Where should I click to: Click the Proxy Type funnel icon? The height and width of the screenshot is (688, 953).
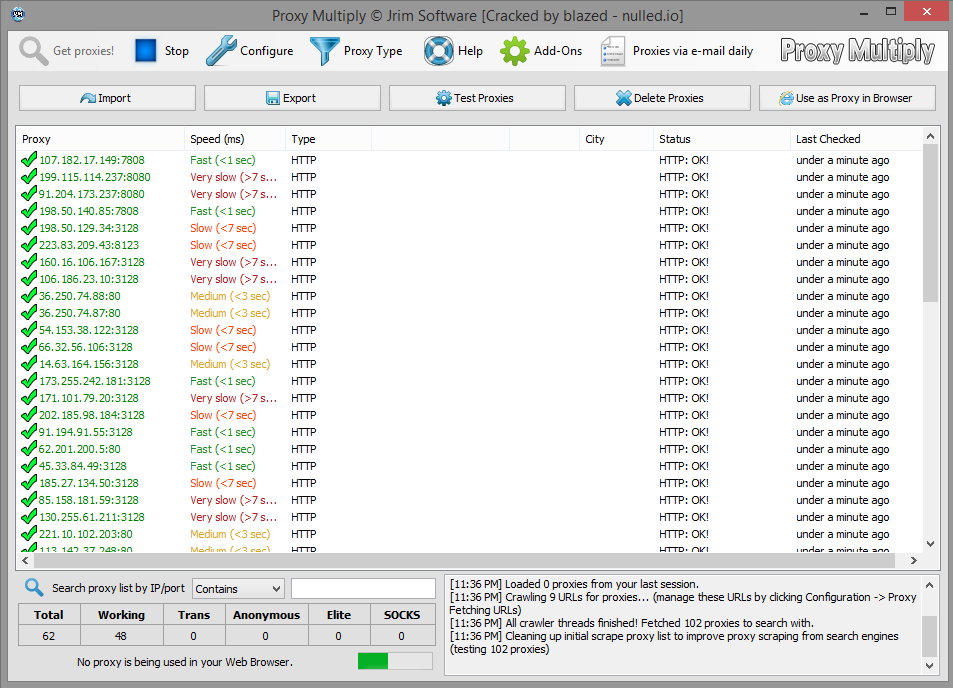(325, 50)
